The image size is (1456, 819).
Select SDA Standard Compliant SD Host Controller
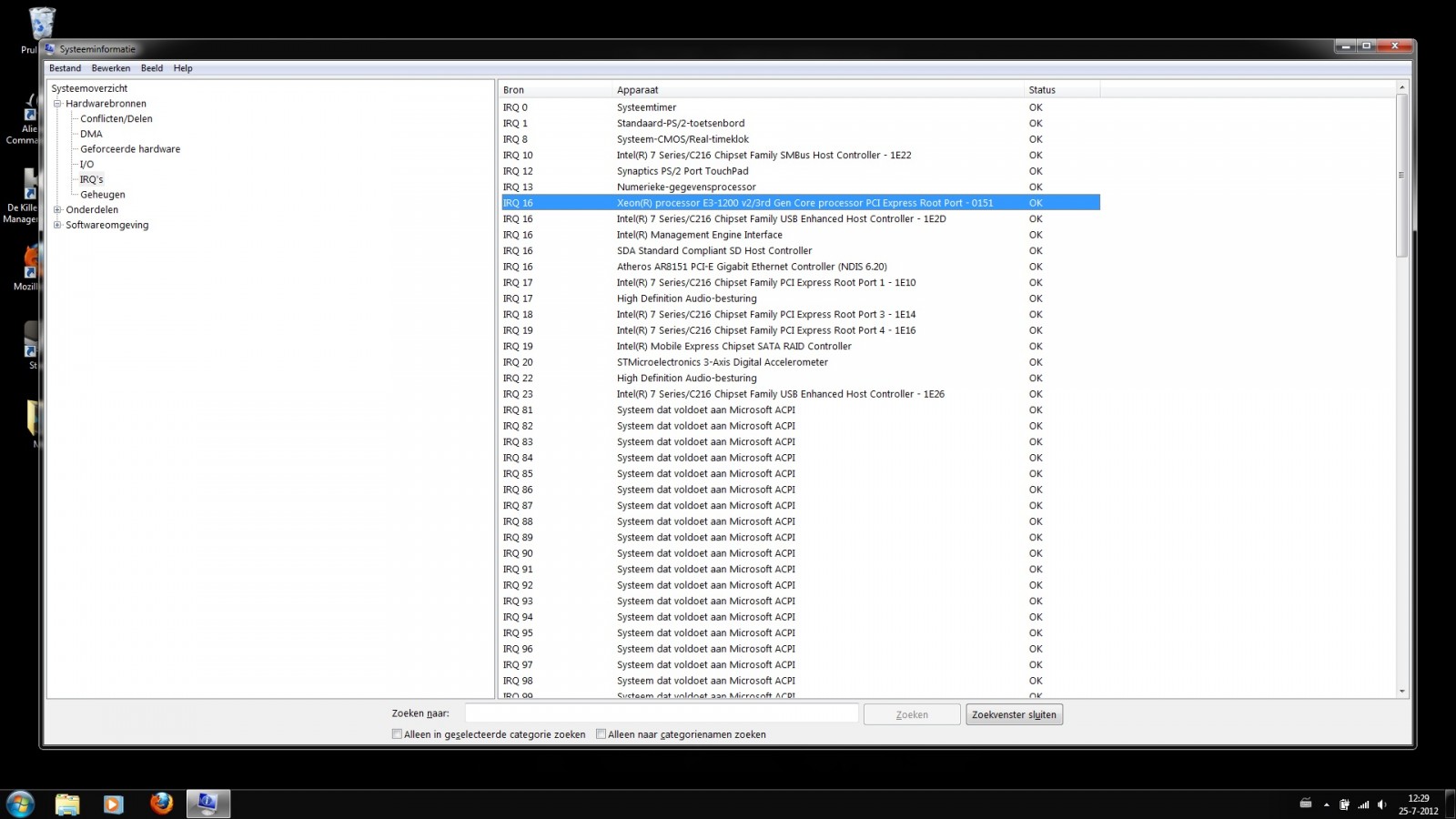tap(801, 250)
